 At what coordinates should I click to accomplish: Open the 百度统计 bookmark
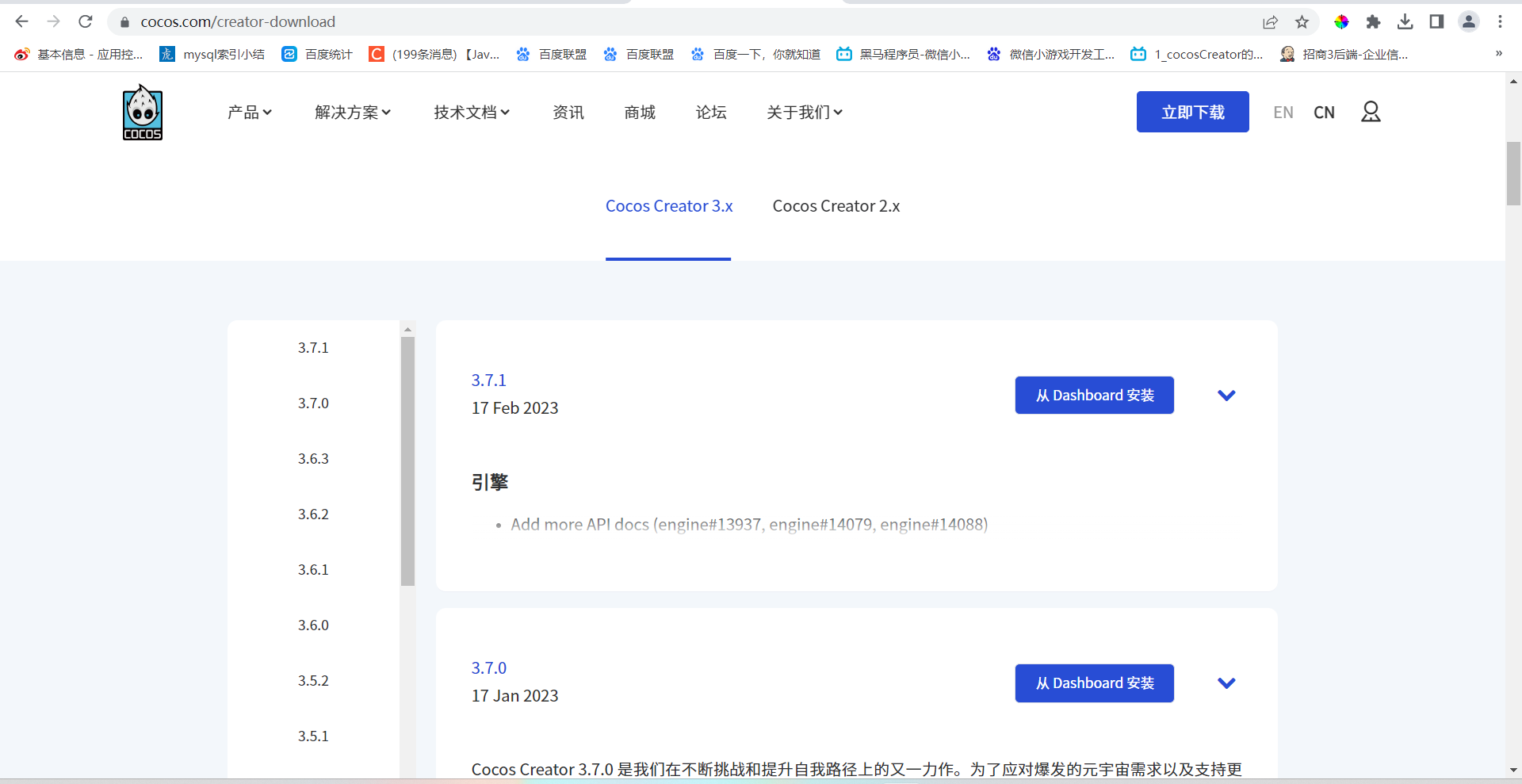[317, 54]
